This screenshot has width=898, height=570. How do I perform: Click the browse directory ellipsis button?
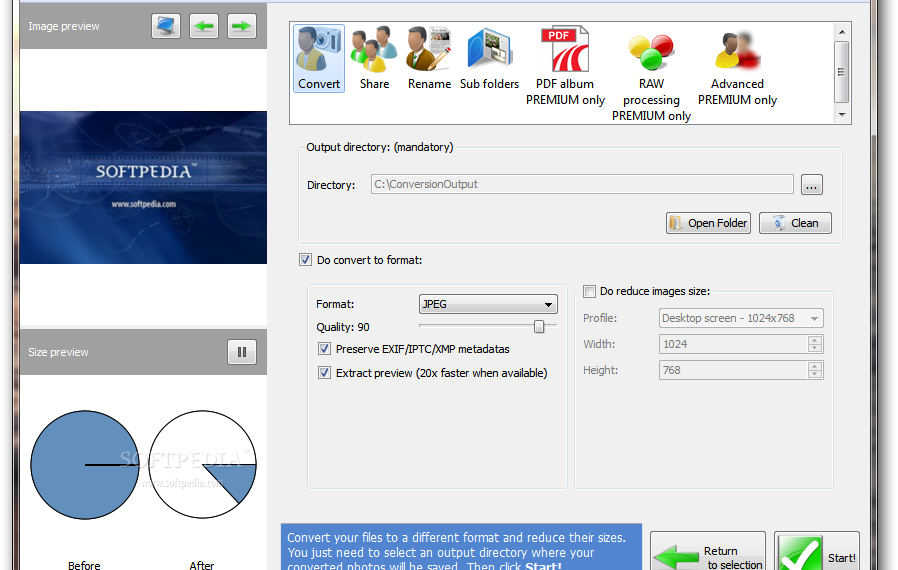tap(811, 185)
